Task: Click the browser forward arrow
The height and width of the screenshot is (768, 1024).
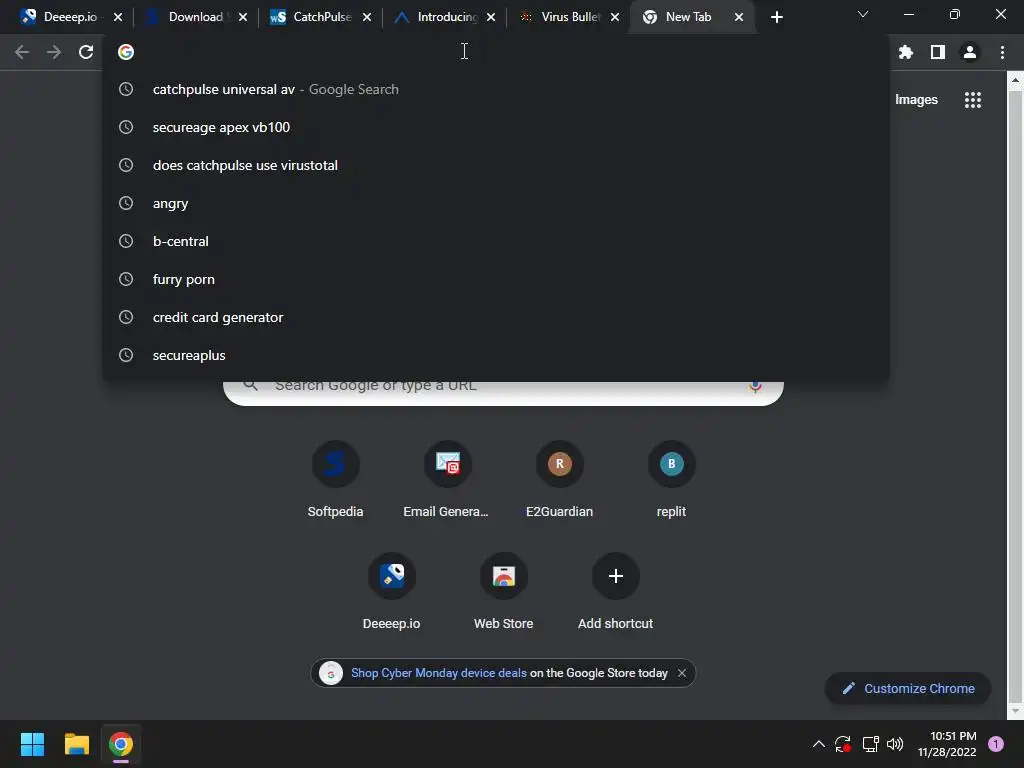Action: click(x=54, y=52)
